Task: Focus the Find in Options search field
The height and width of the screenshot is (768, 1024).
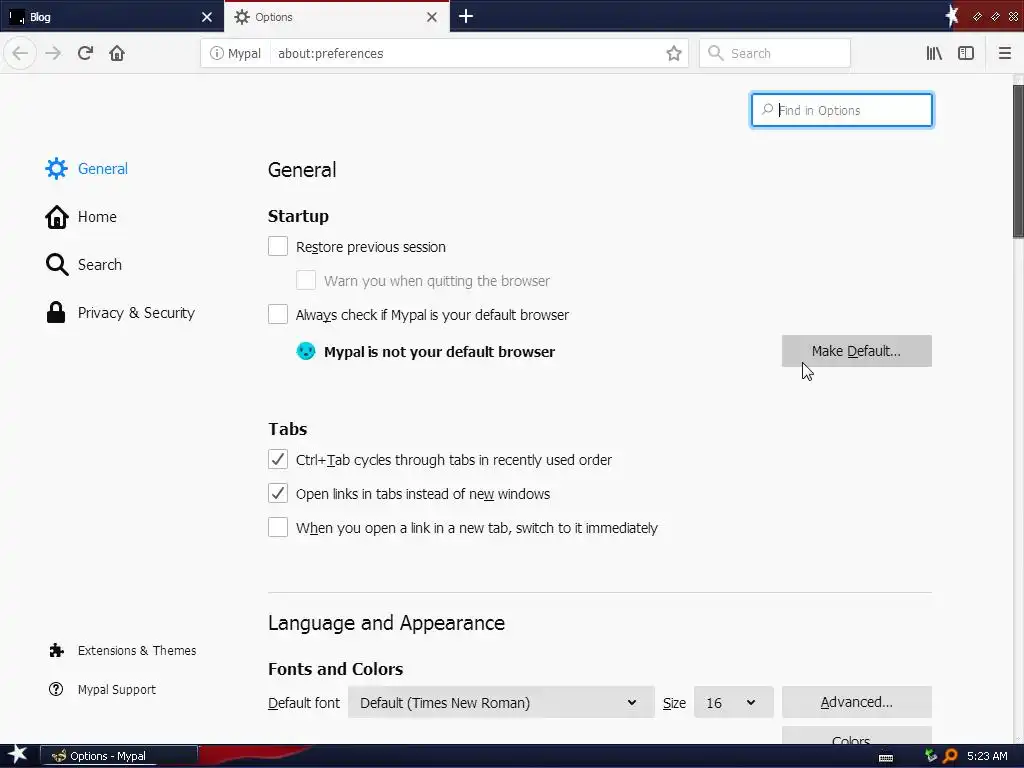Action: click(x=842, y=110)
